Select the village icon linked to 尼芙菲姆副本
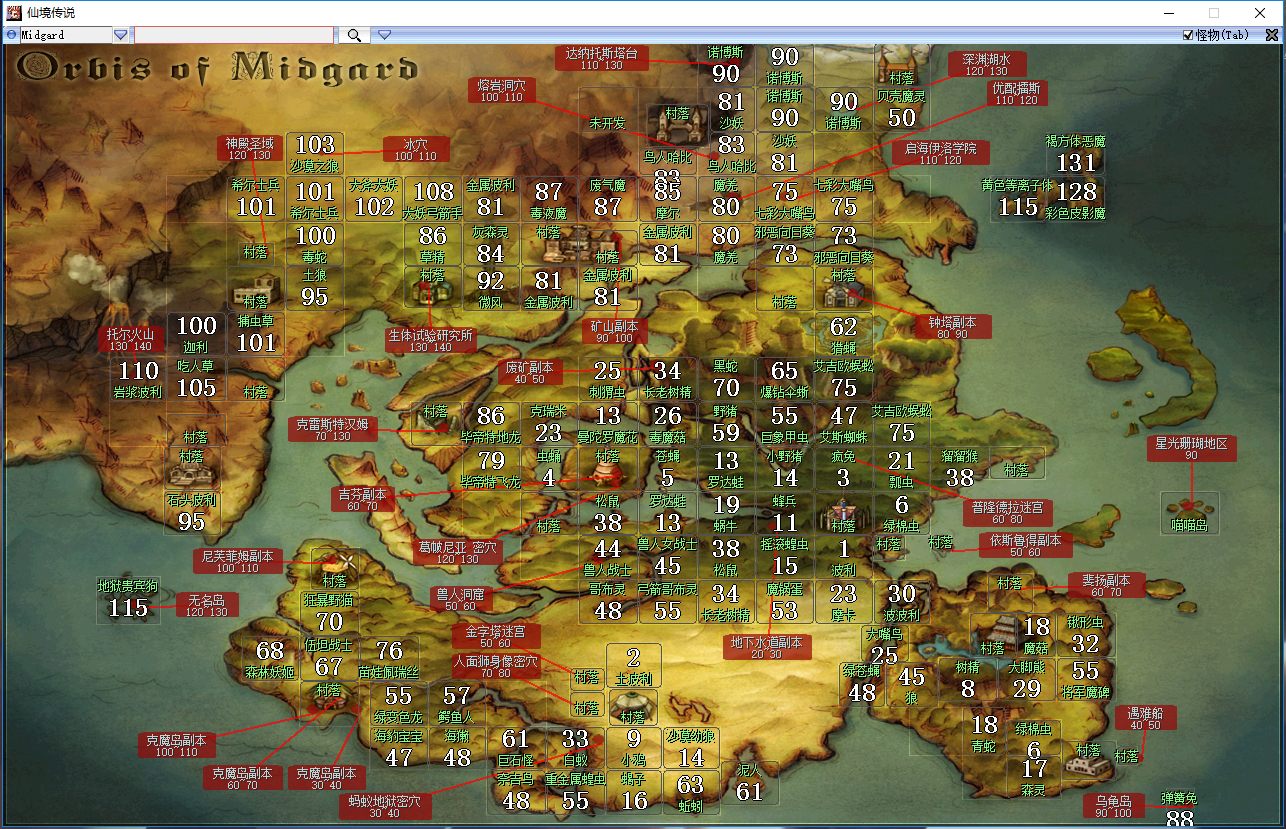1286x829 pixels. tap(334, 567)
